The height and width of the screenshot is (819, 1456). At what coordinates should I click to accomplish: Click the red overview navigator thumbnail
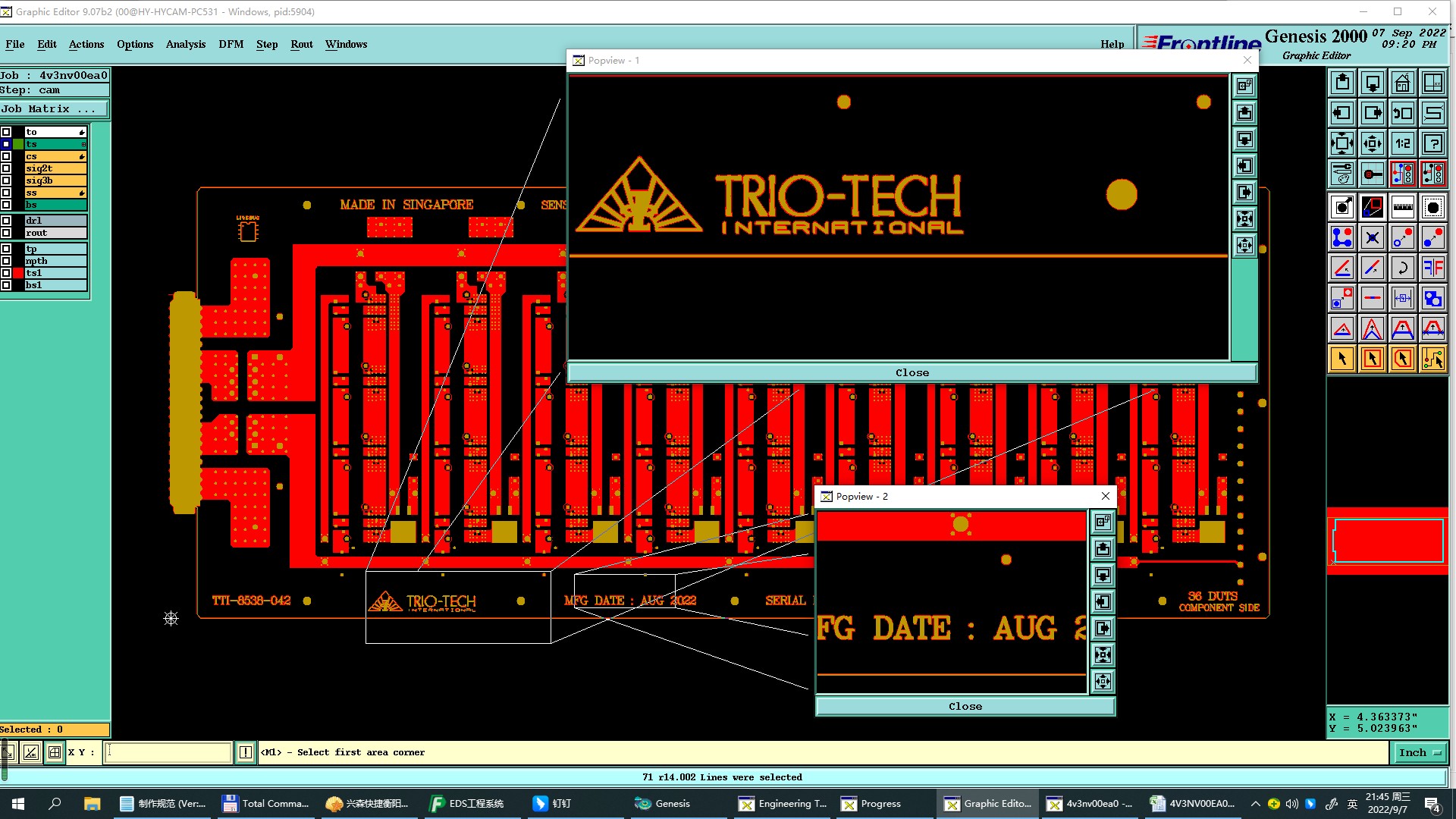(x=1388, y=541)
